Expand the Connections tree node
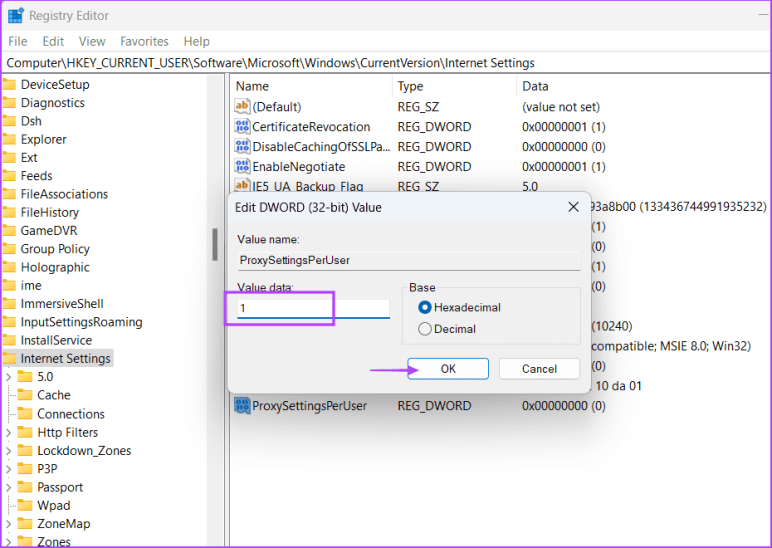Screen dimensions: 772x548 (x=9, y=414)
